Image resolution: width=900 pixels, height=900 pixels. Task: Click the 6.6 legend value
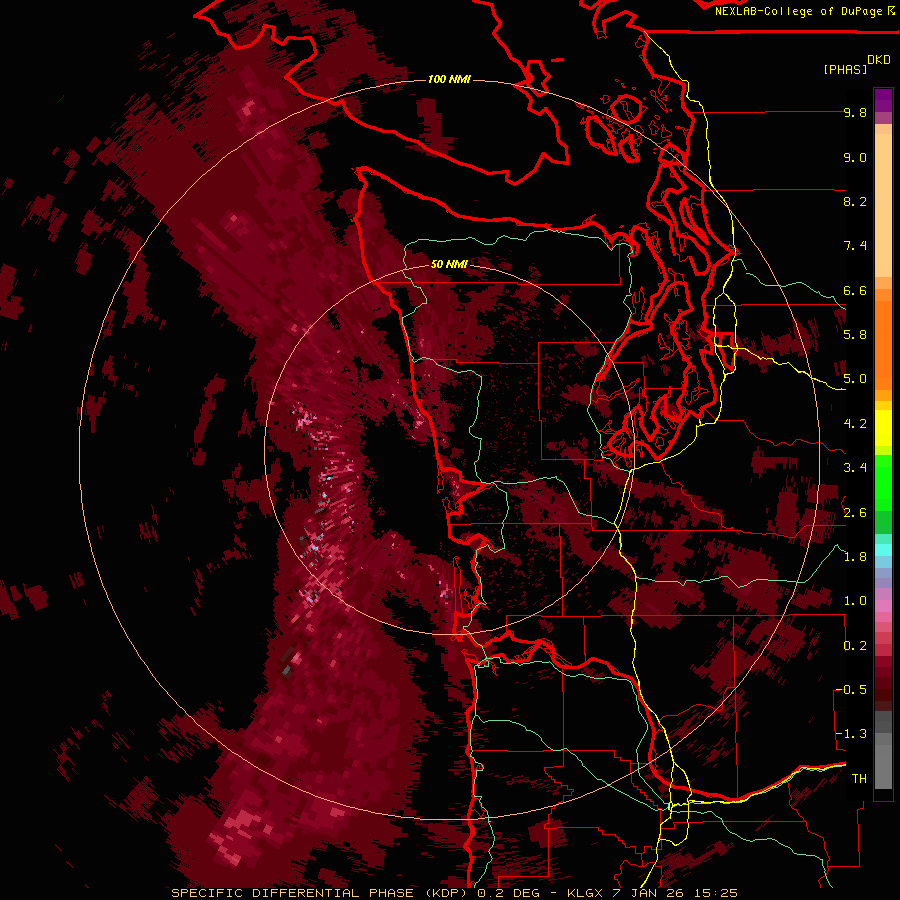(855, 290)
